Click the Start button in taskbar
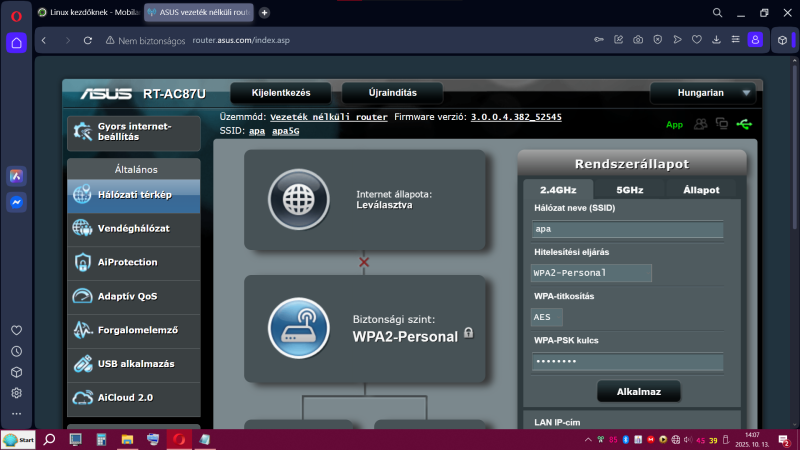The height and width of the screenshot is (450, 800). pyautogui.click(x=18, y=440)
